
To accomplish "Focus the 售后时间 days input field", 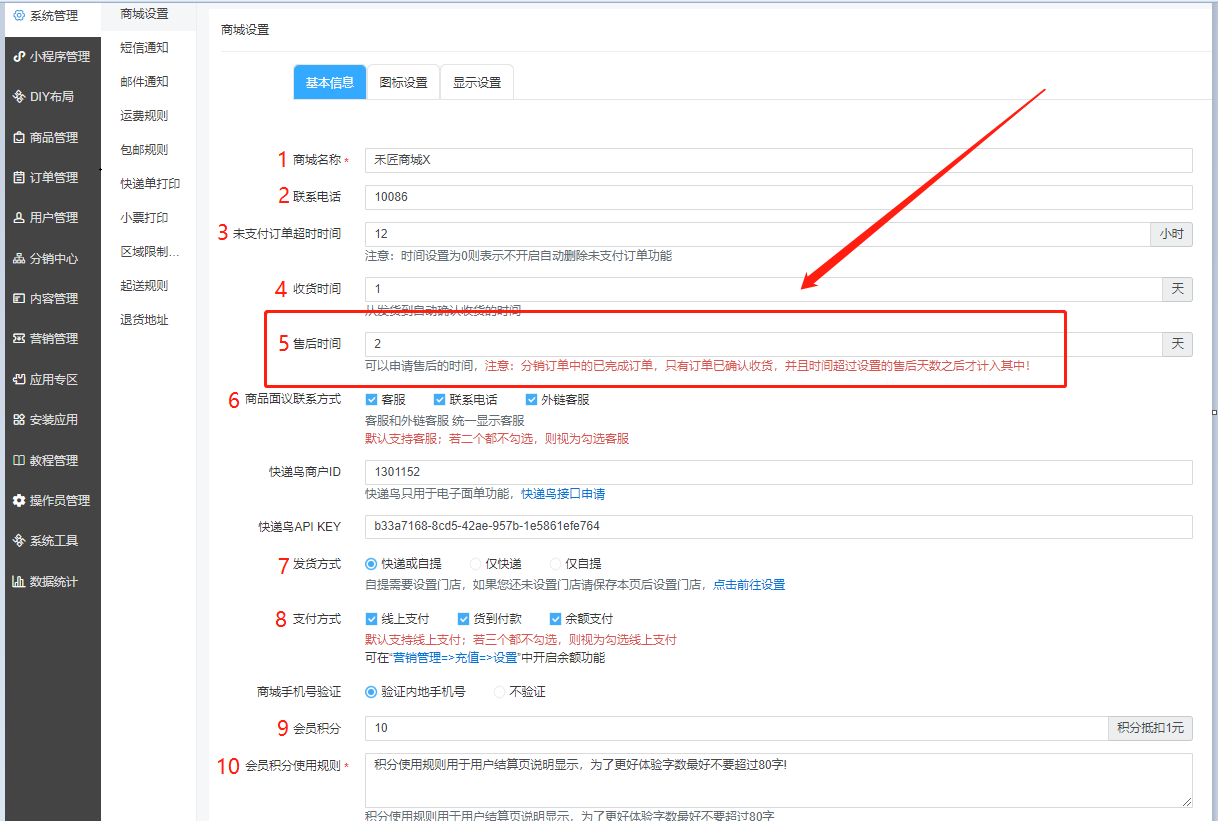I will pyautogui.click(x=762, y=344).
